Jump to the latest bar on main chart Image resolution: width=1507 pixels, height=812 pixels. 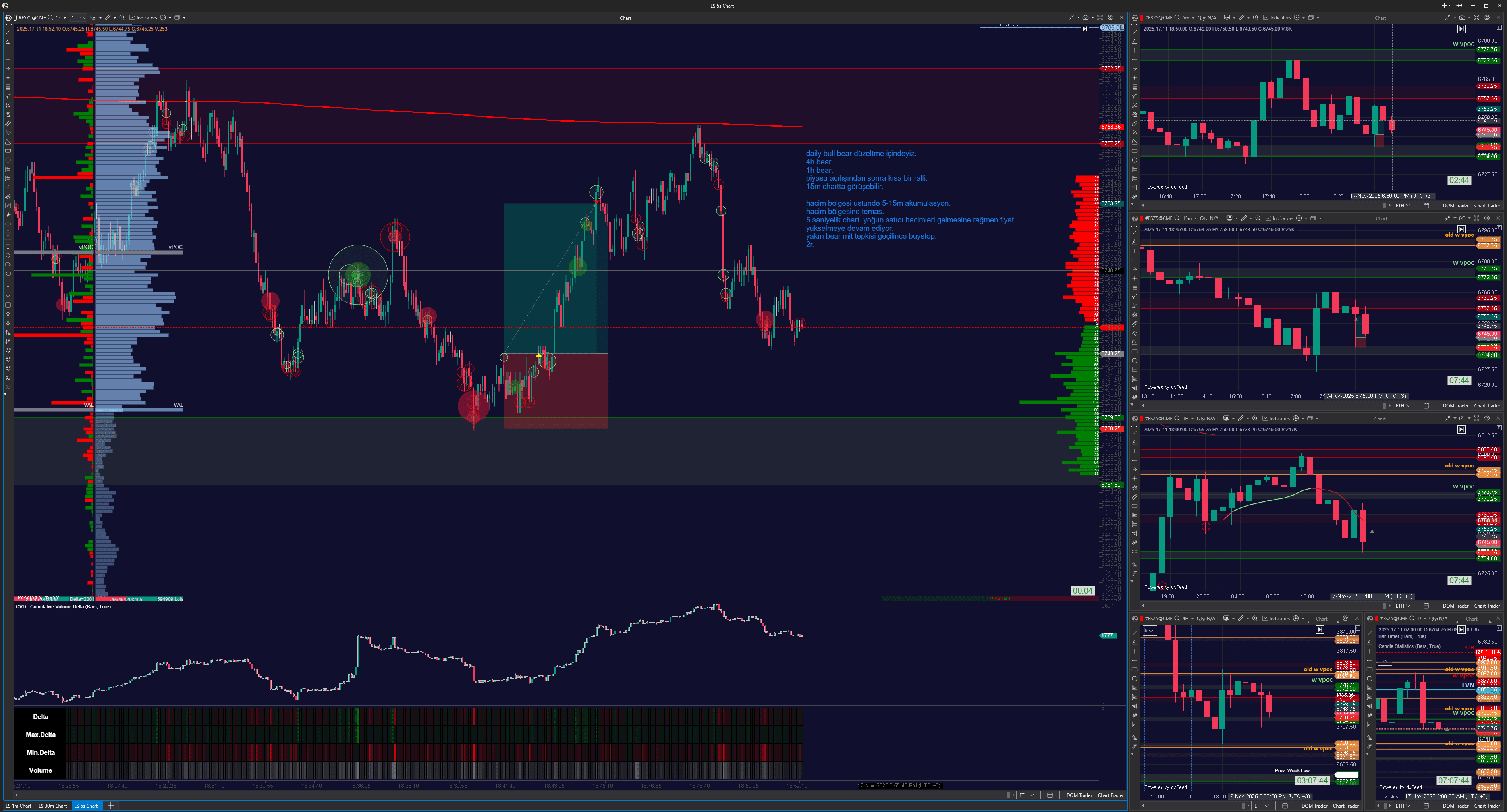pyautogui.click(x=1084, y=29)
